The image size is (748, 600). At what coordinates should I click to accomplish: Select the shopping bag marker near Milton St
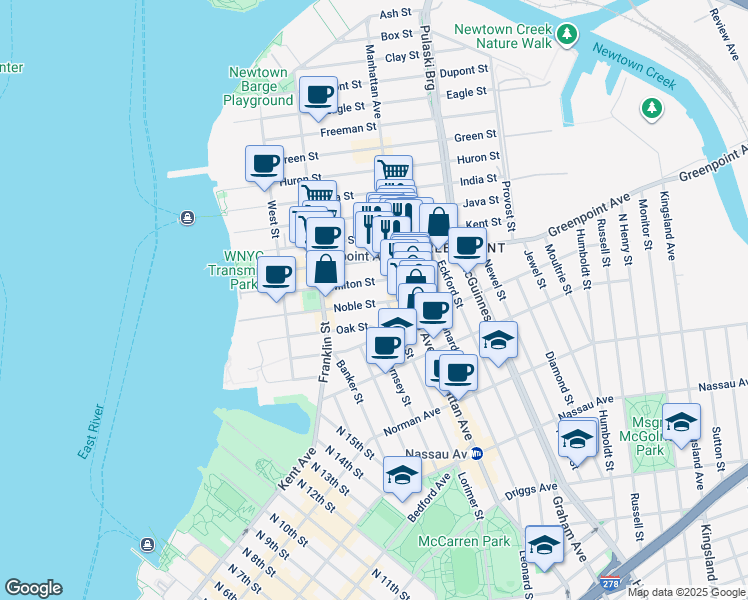[326, 268]
